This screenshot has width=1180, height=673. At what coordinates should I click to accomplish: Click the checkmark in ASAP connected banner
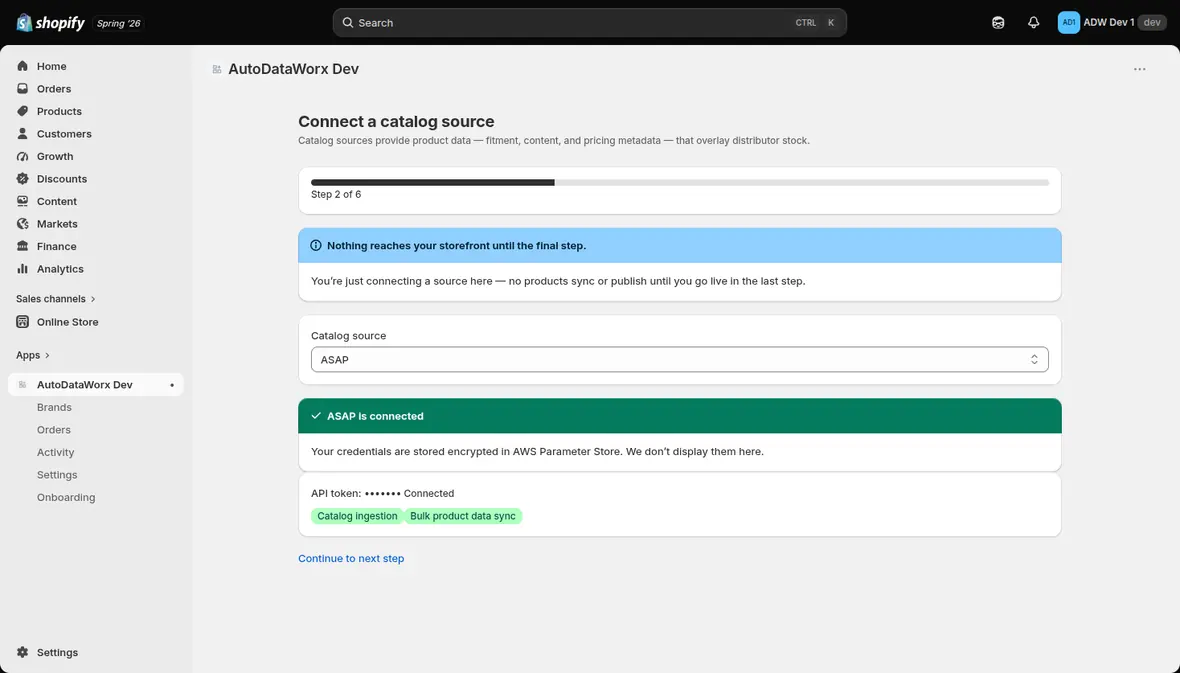(316, 416)
